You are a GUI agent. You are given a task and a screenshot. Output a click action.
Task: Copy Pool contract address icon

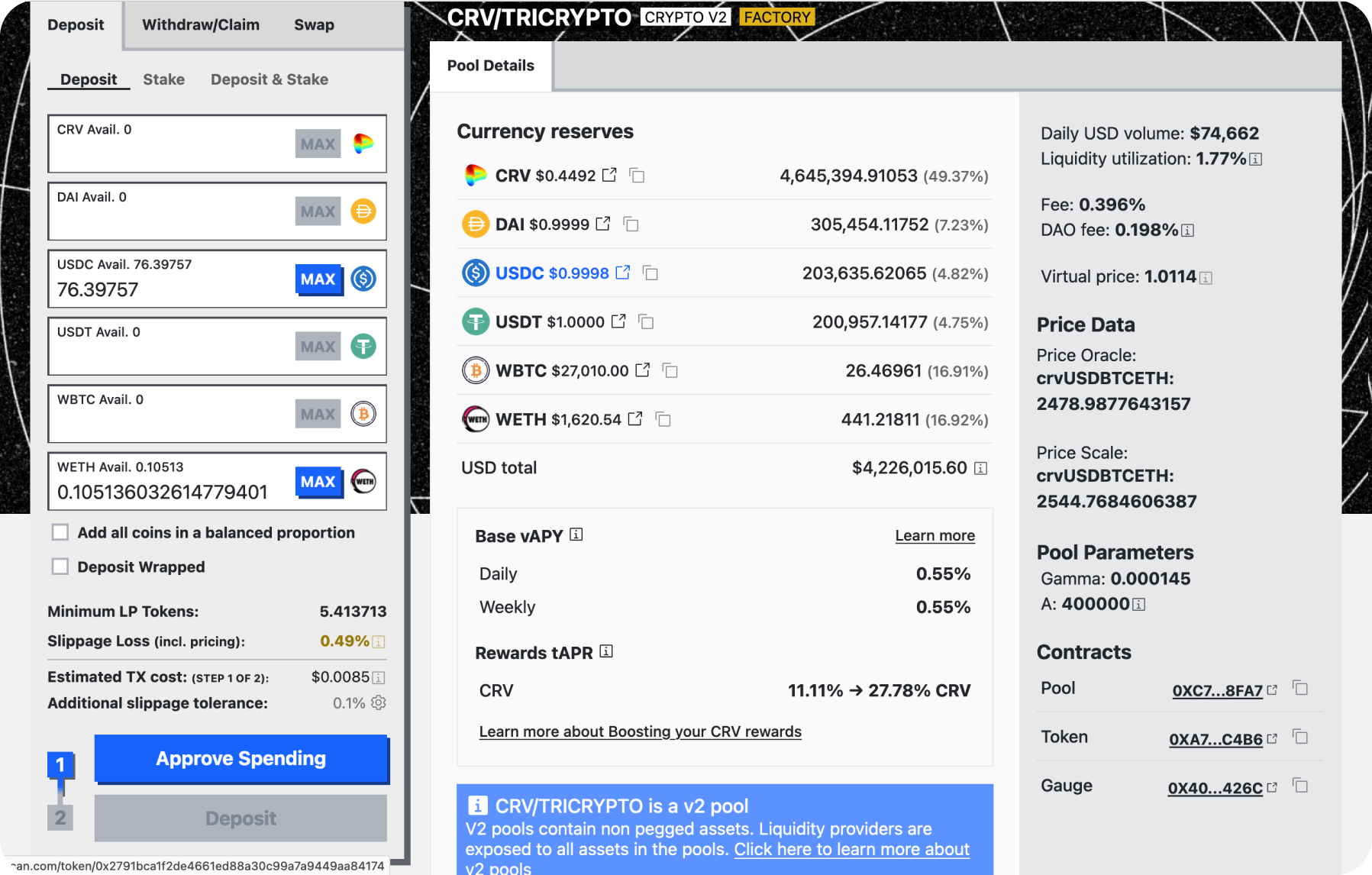pyautogui.click(x=1300, y=688)
